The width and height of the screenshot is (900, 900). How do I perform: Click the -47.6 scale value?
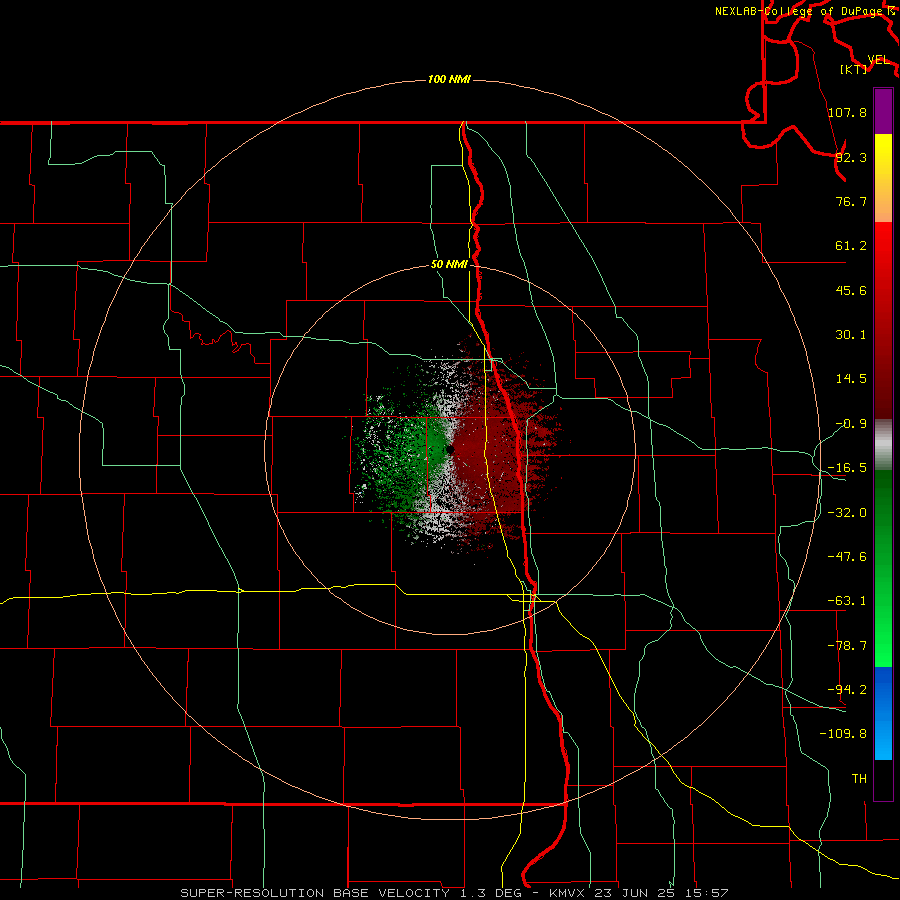(x=847, y=557)
